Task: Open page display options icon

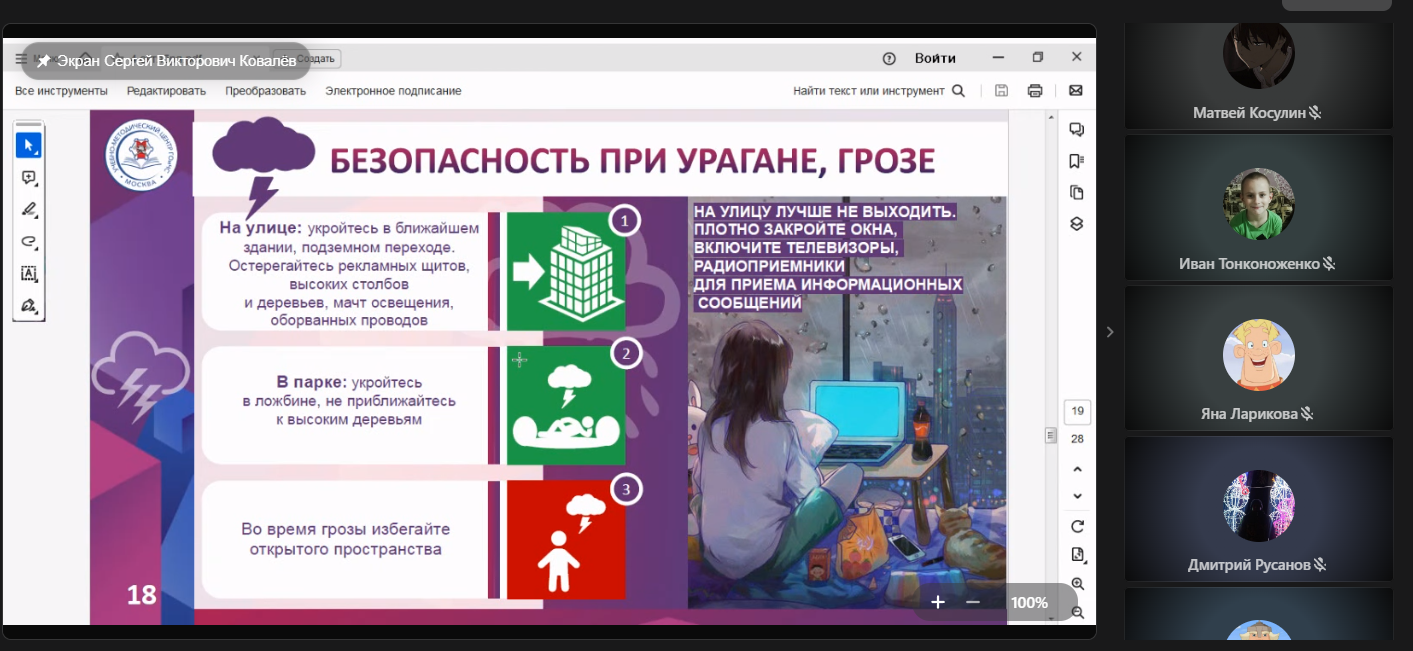Action: 1077,555
